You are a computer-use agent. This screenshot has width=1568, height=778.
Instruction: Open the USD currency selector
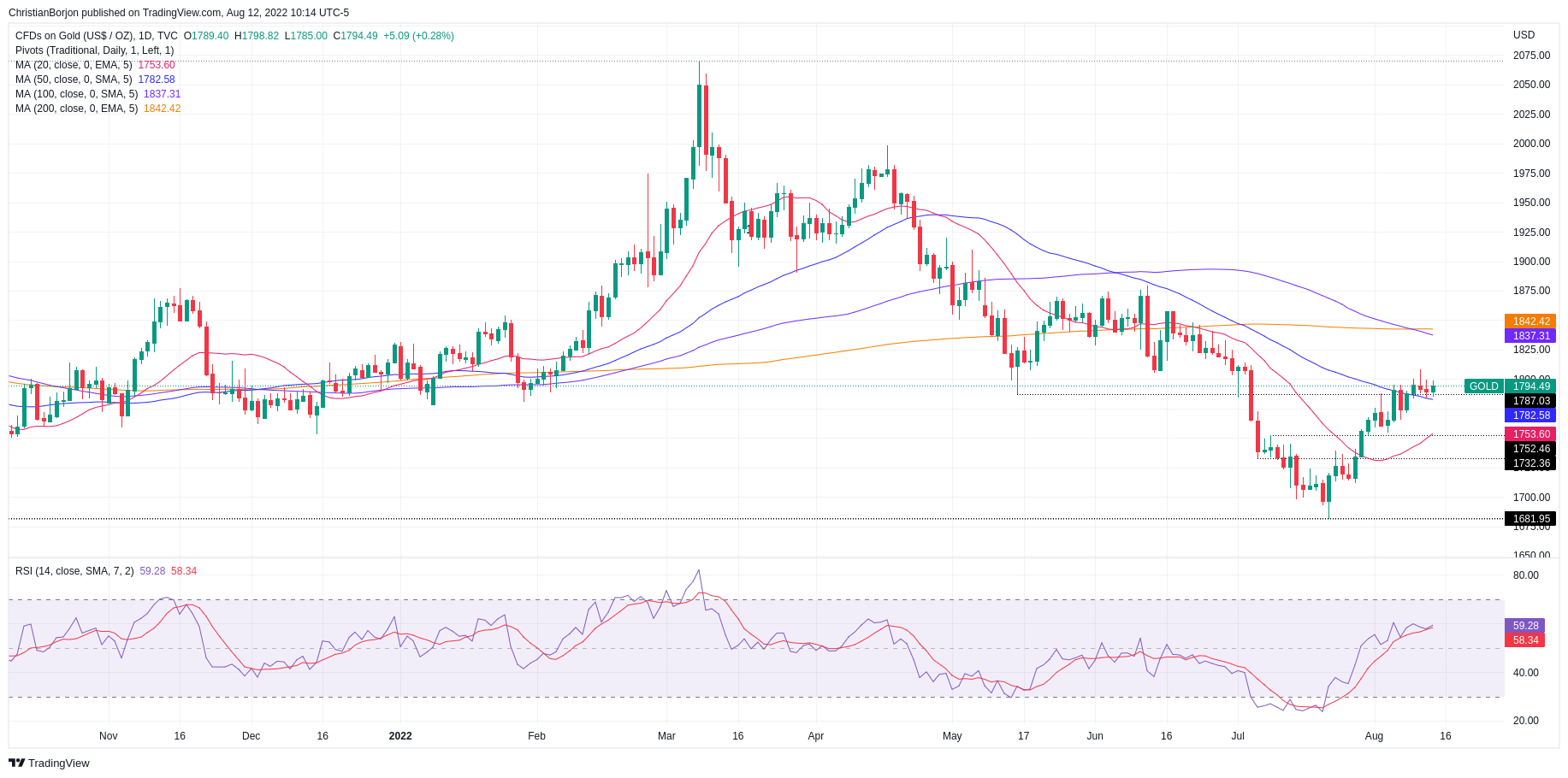coord(1524,35)
